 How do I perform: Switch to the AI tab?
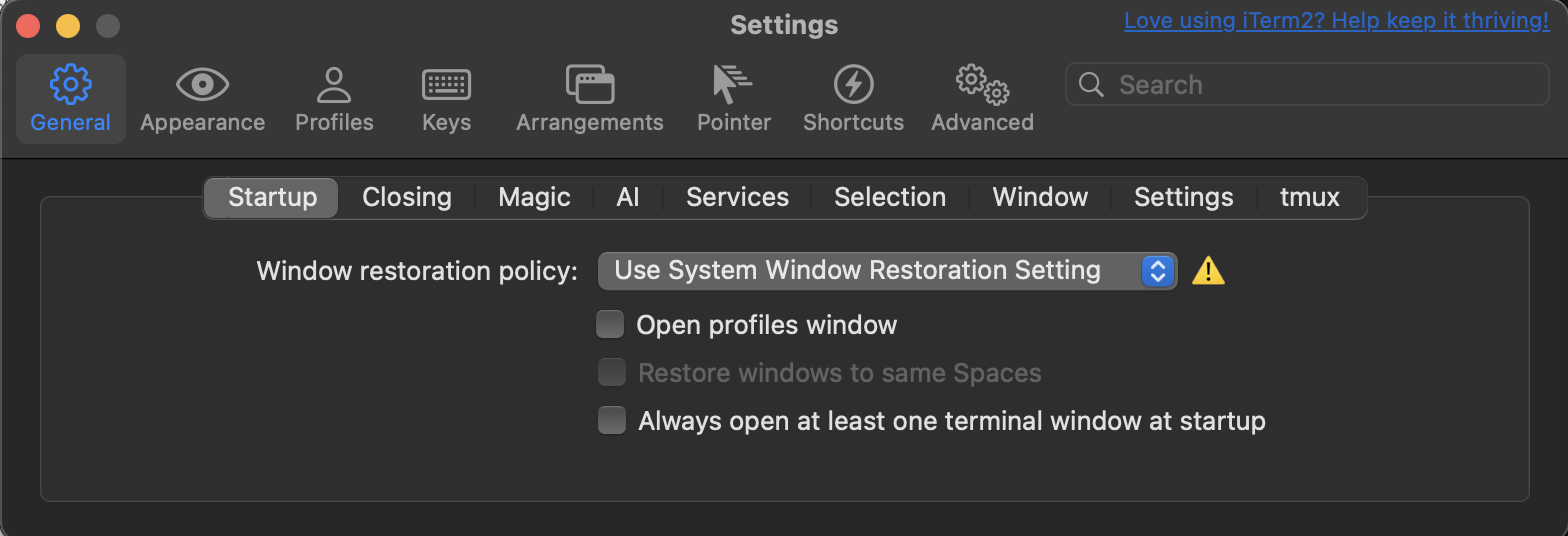(x=628, y=198)
